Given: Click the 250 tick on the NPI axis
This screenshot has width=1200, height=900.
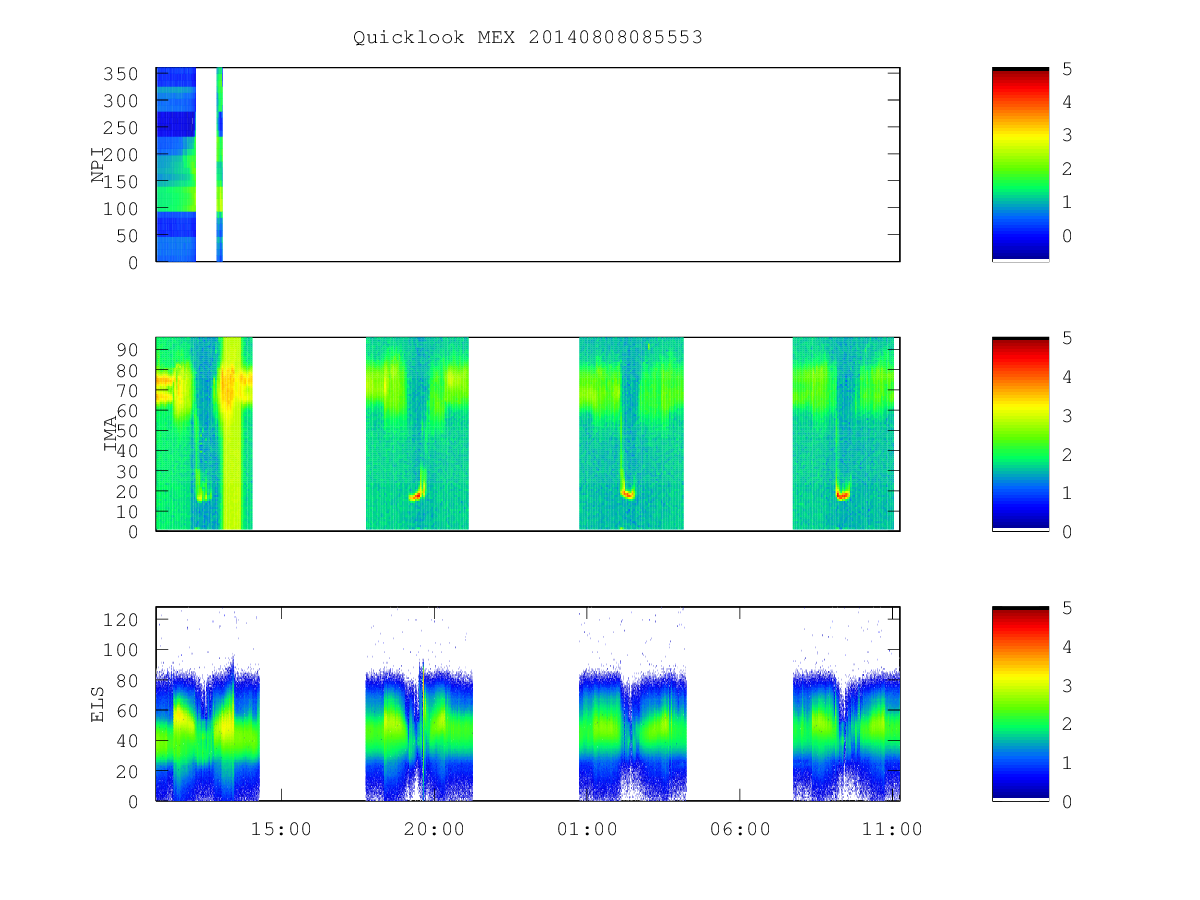Looking at the screenshot, I should tap(122, 128).
